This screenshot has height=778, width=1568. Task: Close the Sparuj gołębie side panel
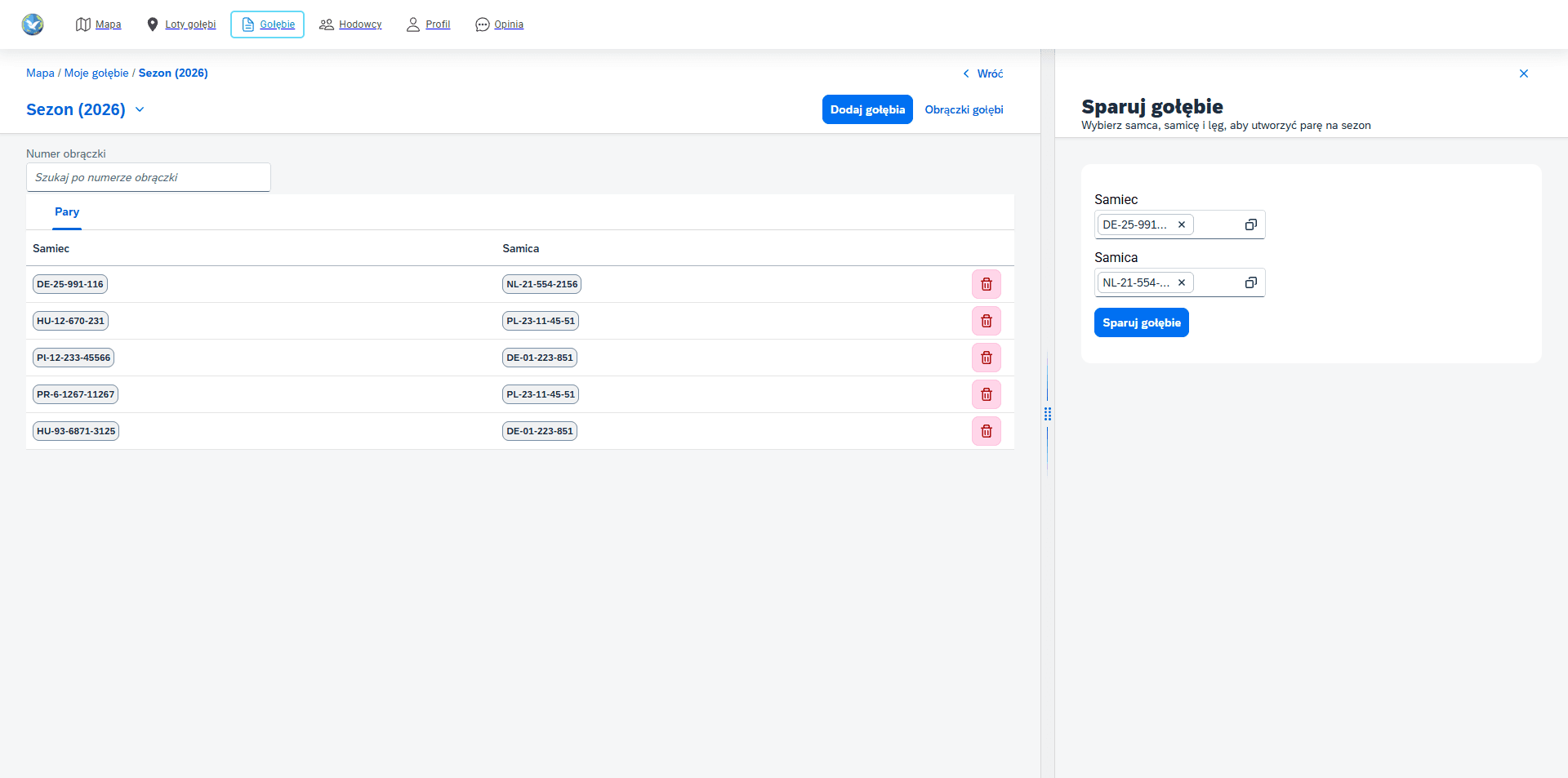click(x=1523, y=73)
